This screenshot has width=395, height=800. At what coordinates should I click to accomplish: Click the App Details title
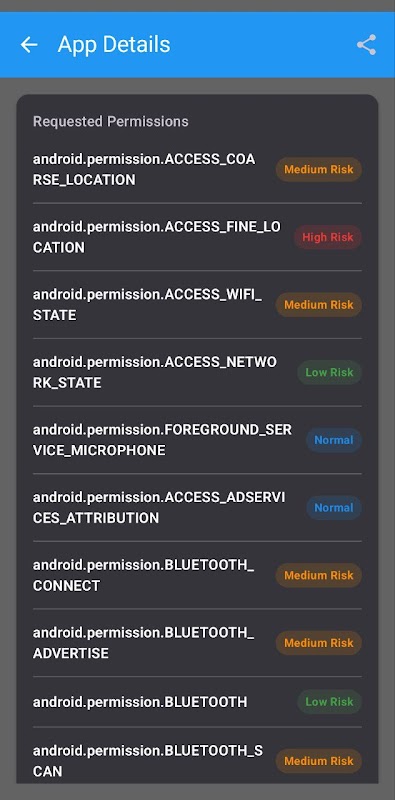pyautogui.click(x=114, y=45)
